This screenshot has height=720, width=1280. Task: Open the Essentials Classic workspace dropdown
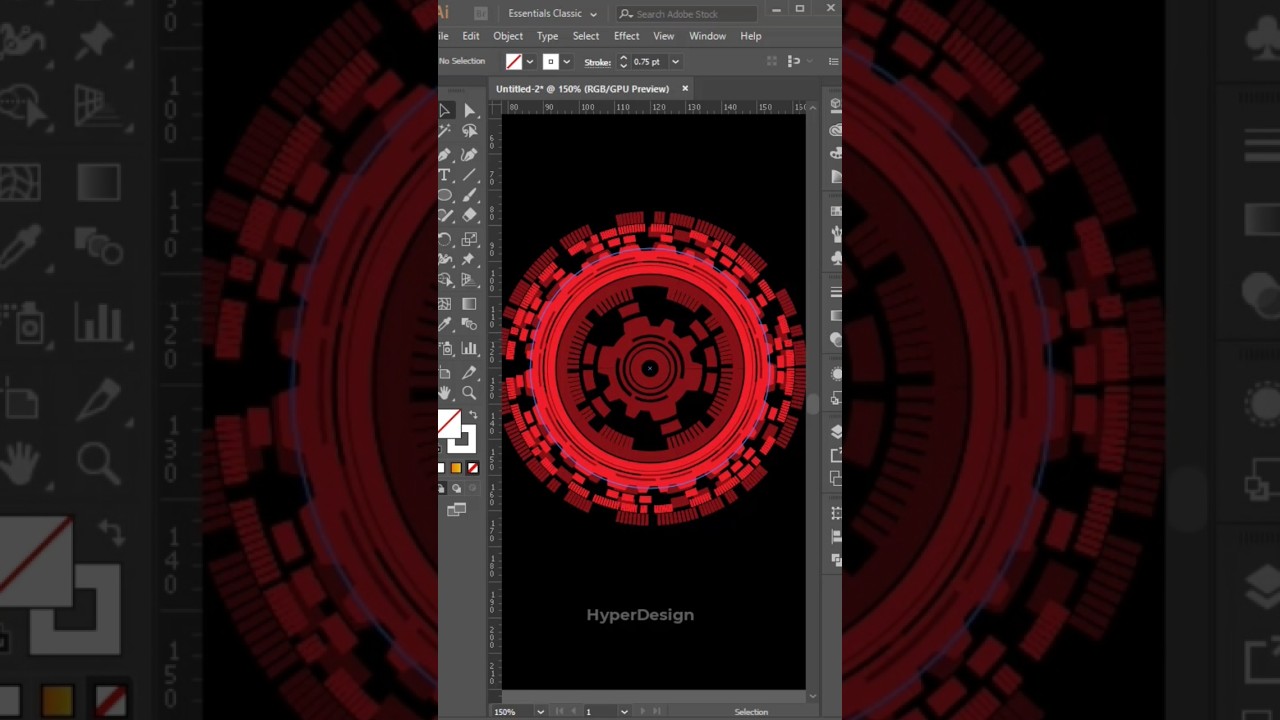point(552,14)
